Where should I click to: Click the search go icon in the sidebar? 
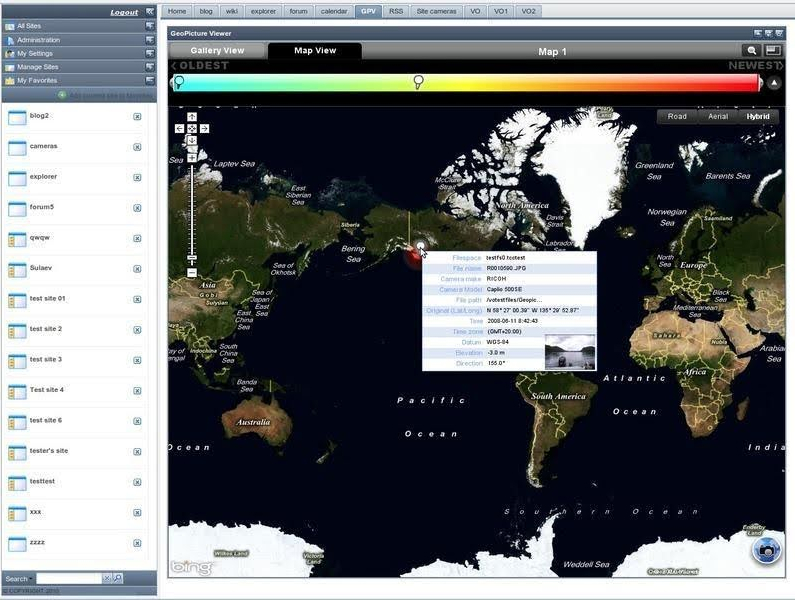[118, 578]
